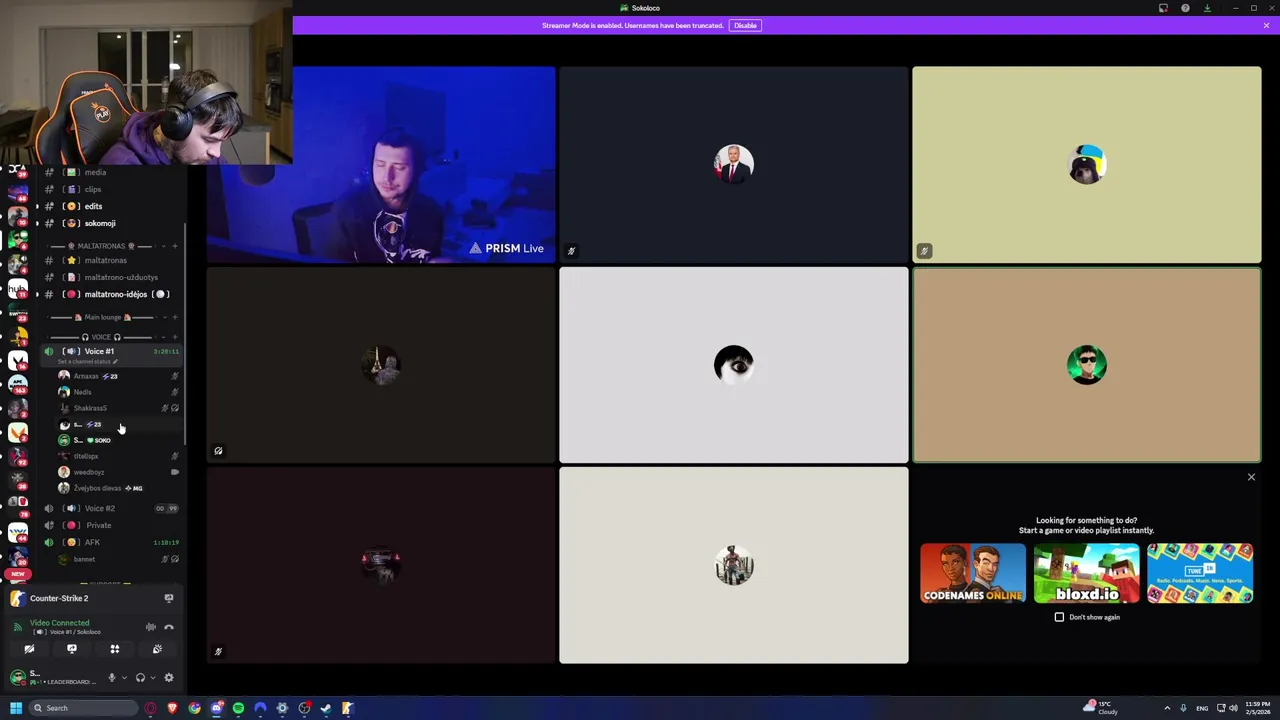Viewport: 1280px width, 720px height.
Task: Select user weedboyz in voice list
Action: 118,472
